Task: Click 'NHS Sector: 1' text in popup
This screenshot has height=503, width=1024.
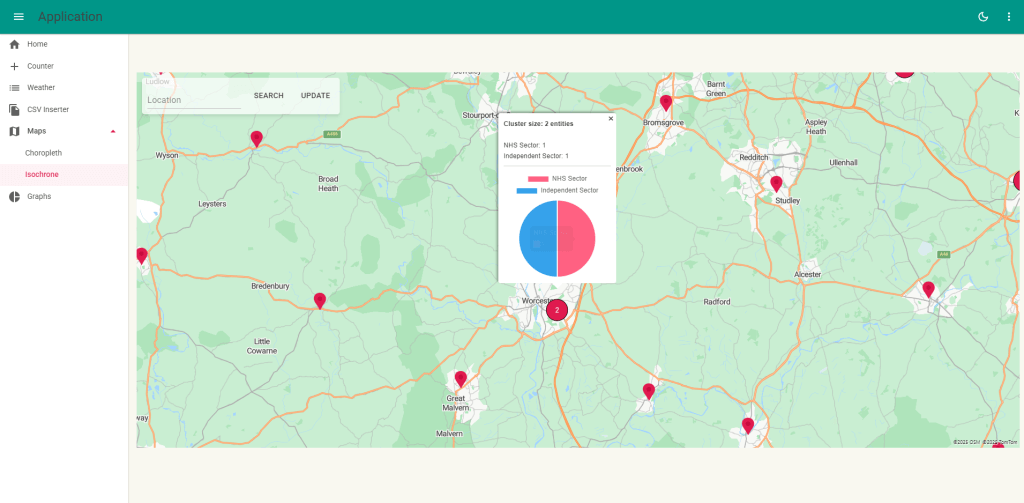Action: [x=524, y=145]
